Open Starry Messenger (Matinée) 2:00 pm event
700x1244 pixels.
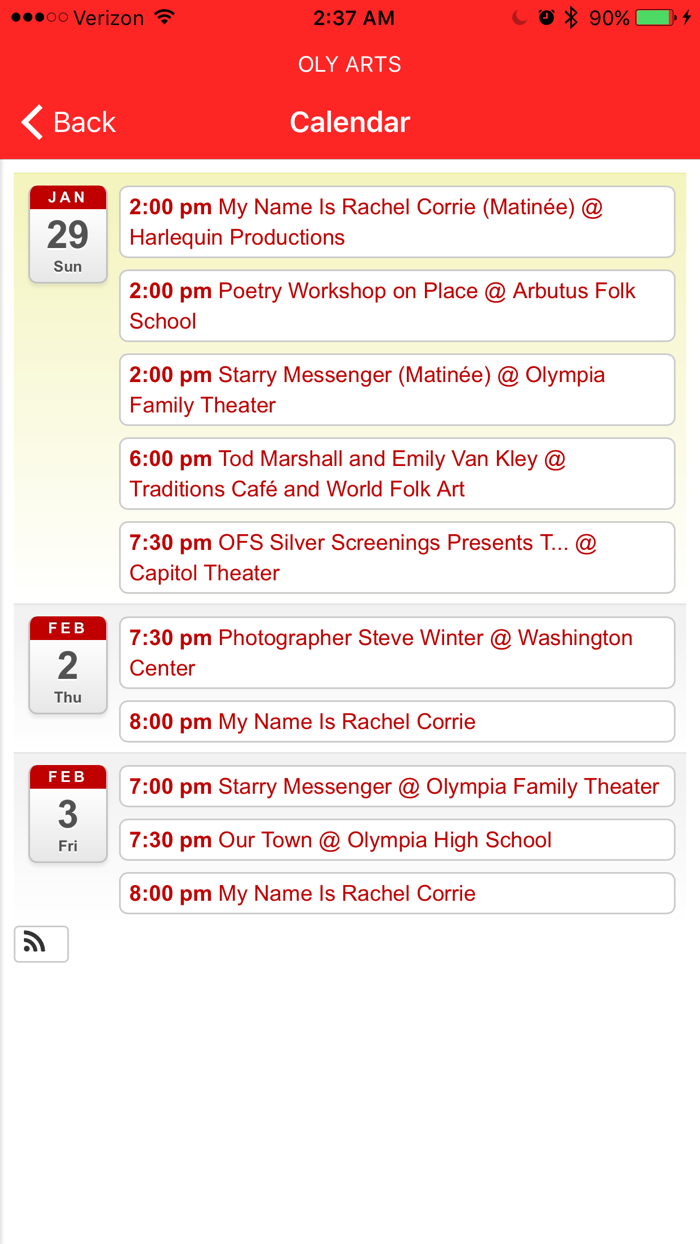(397, 390)
